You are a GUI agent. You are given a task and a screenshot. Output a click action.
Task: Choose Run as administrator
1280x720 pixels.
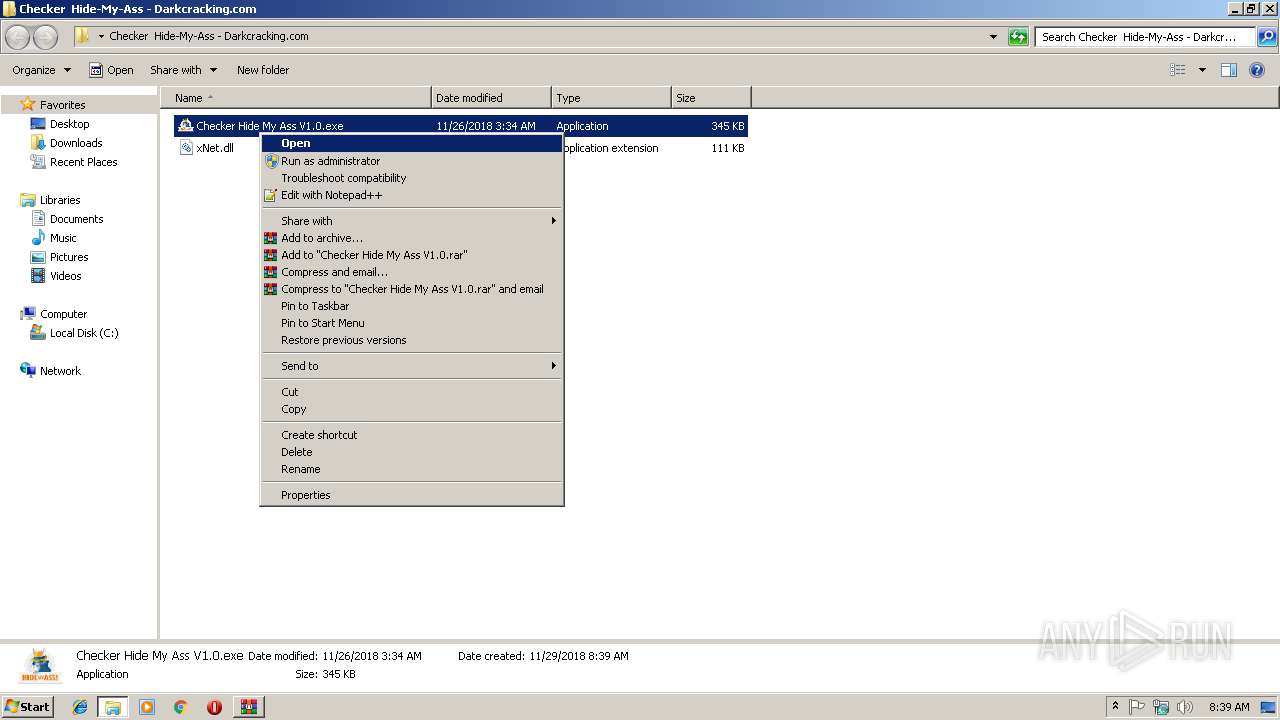[412, 161]
